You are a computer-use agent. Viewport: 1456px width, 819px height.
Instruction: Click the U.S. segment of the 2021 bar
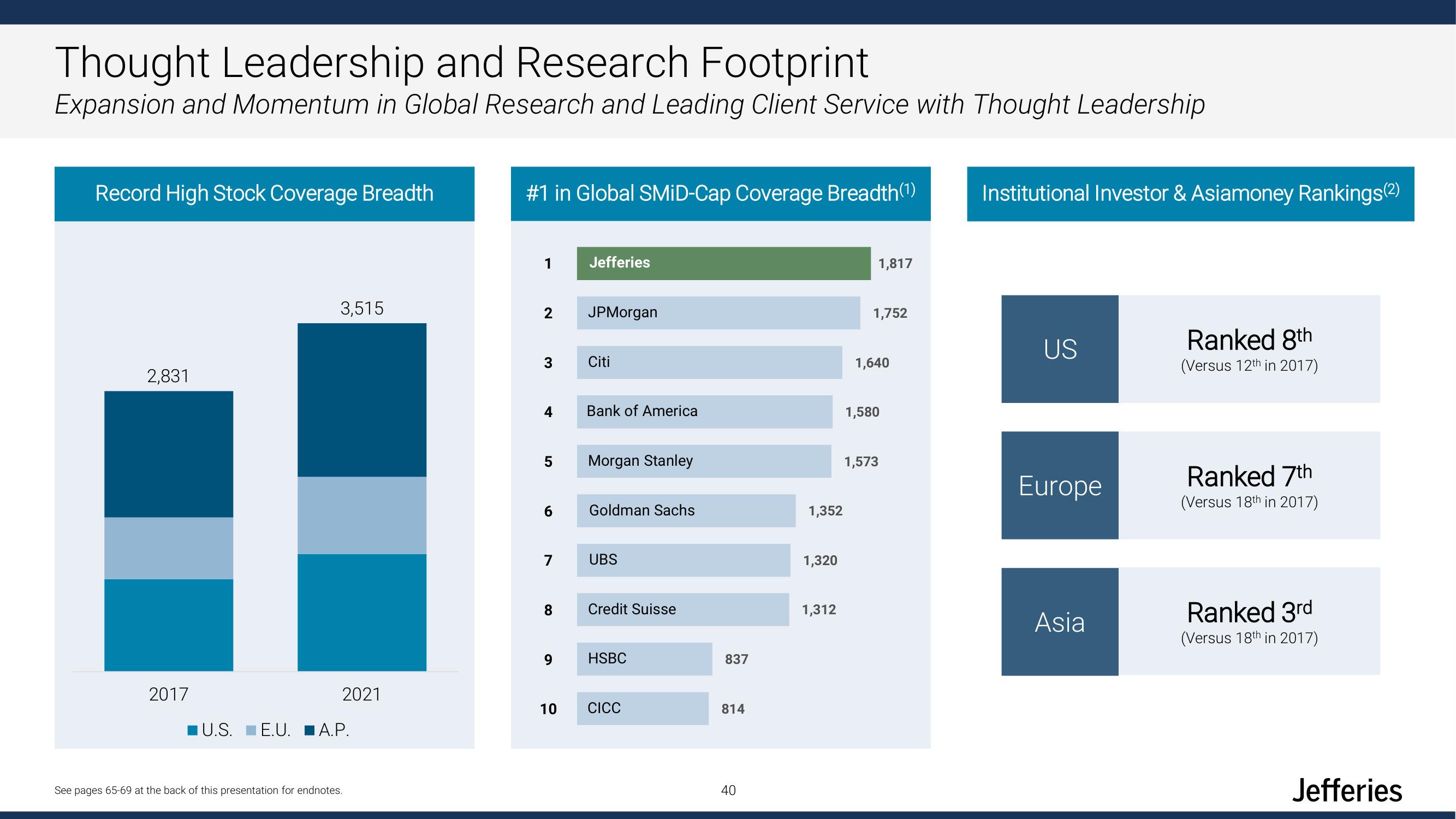click(x=362, y=613)
